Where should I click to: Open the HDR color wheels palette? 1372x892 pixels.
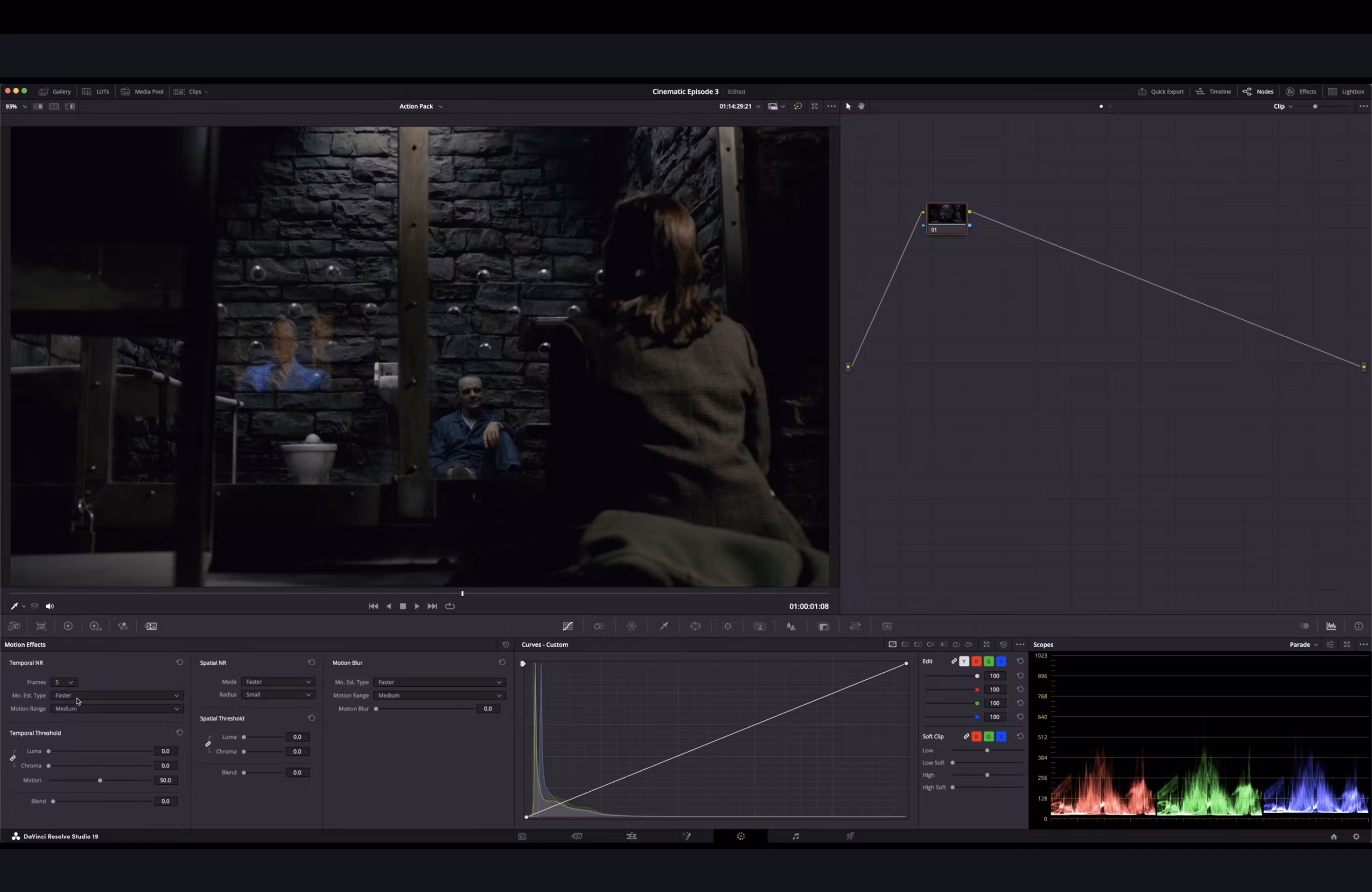[96, 627]
